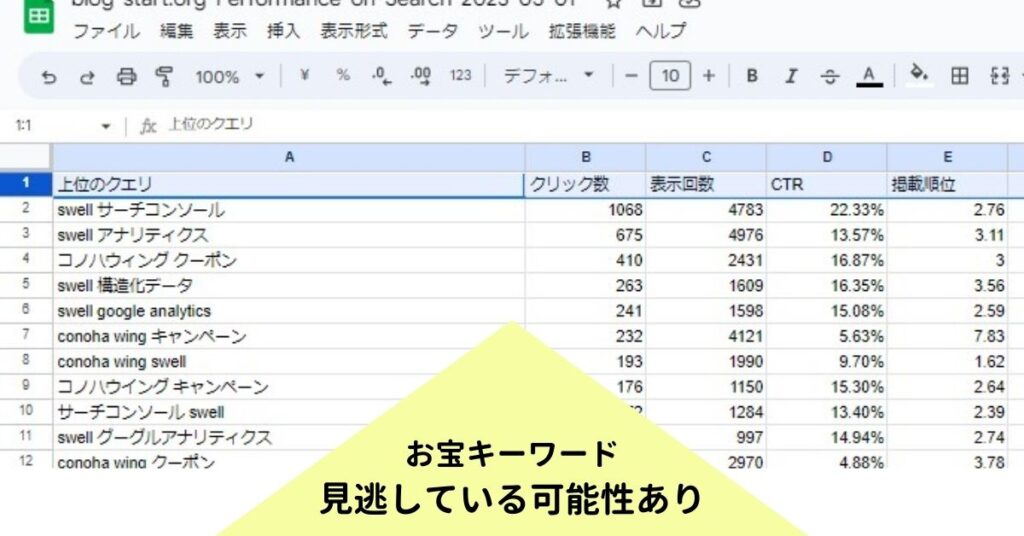Open the text color picker
Screen dimensions: 1024x536
pyautogui.click(x=869, y=76)
